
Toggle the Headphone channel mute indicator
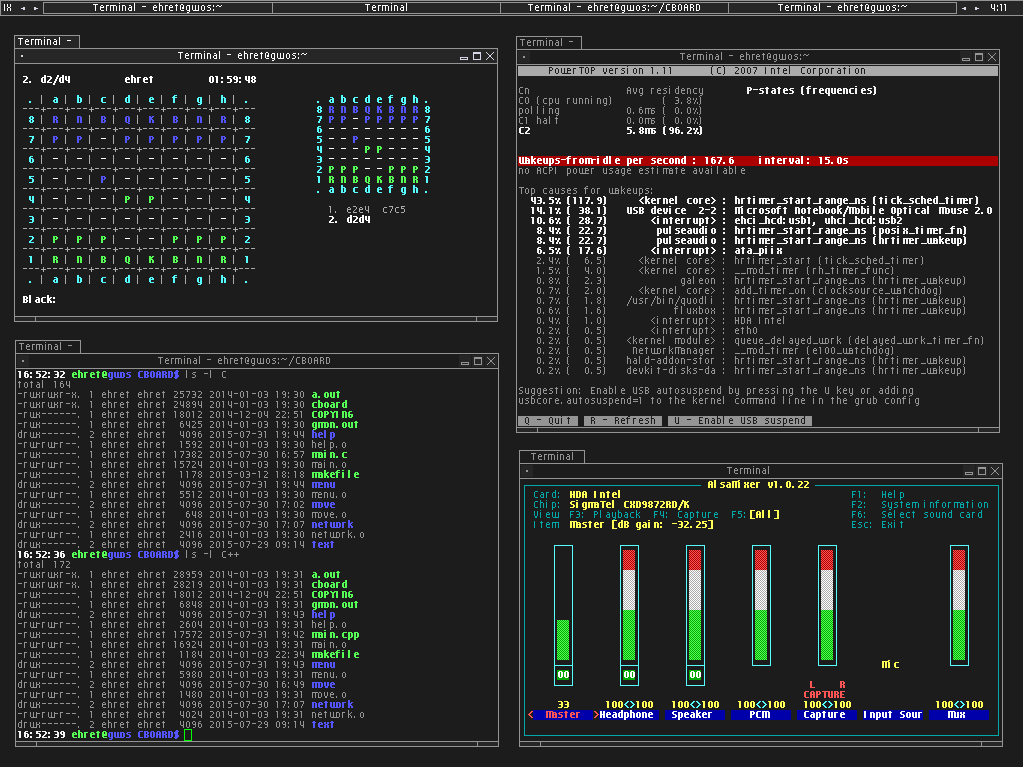[x=629, y=675]
